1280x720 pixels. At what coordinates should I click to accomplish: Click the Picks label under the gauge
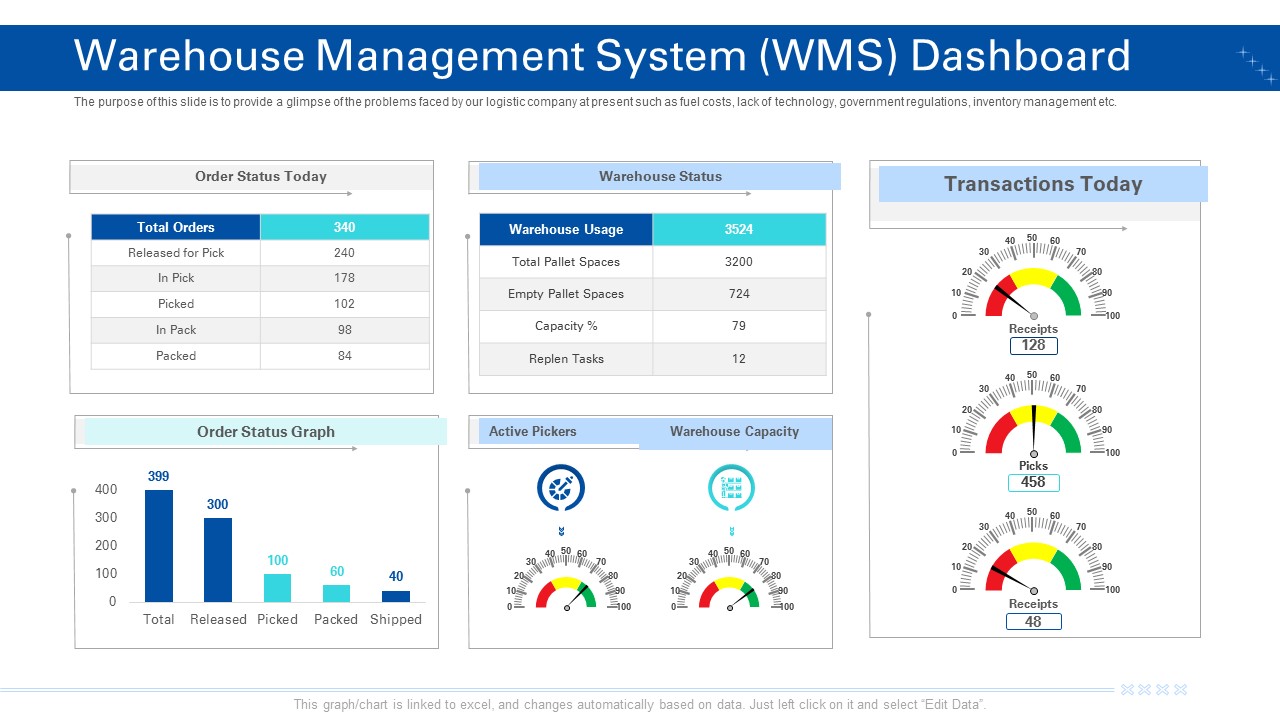1033,466
